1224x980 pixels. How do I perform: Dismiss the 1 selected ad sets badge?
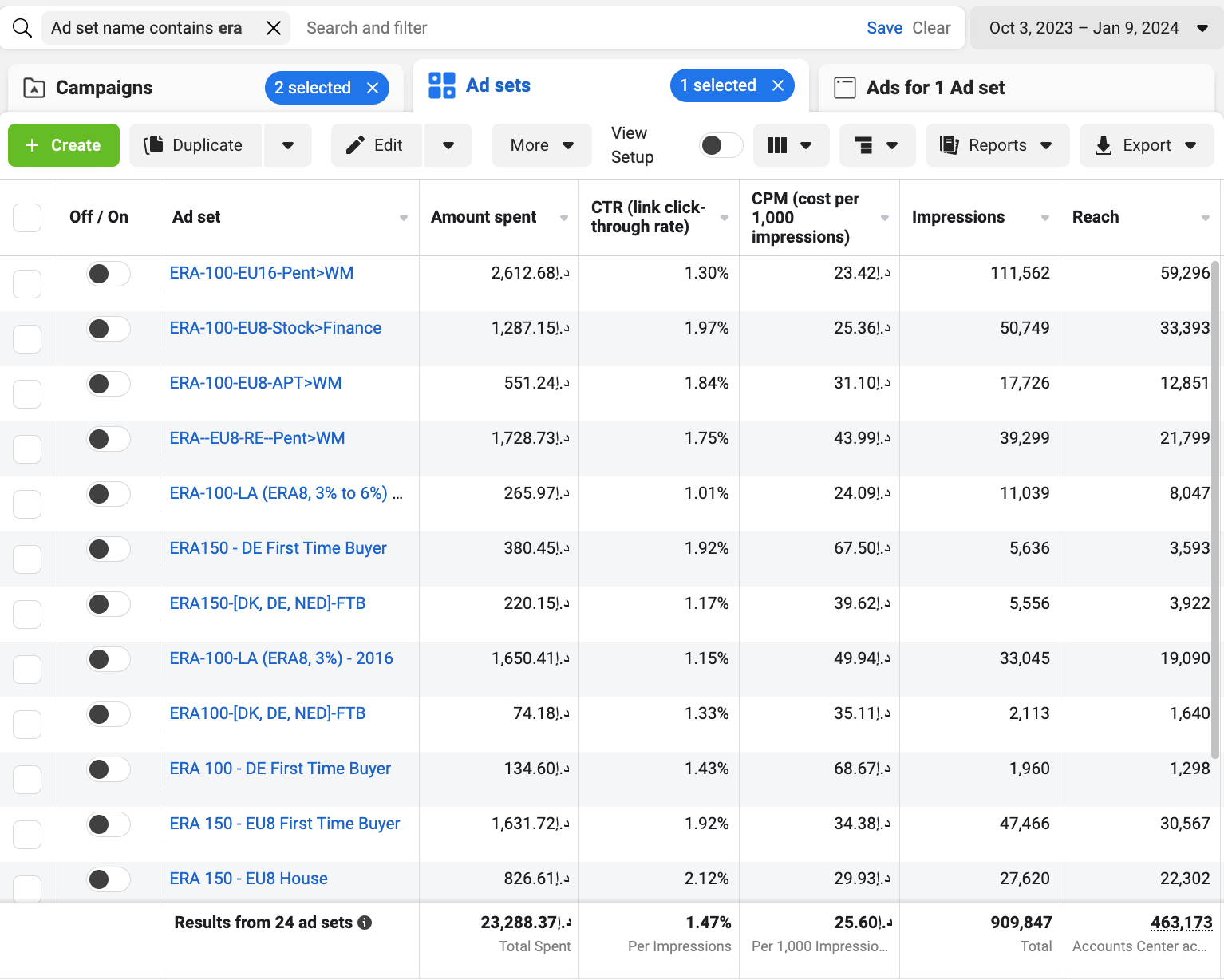pyautogui.click(x=778, y=85)
